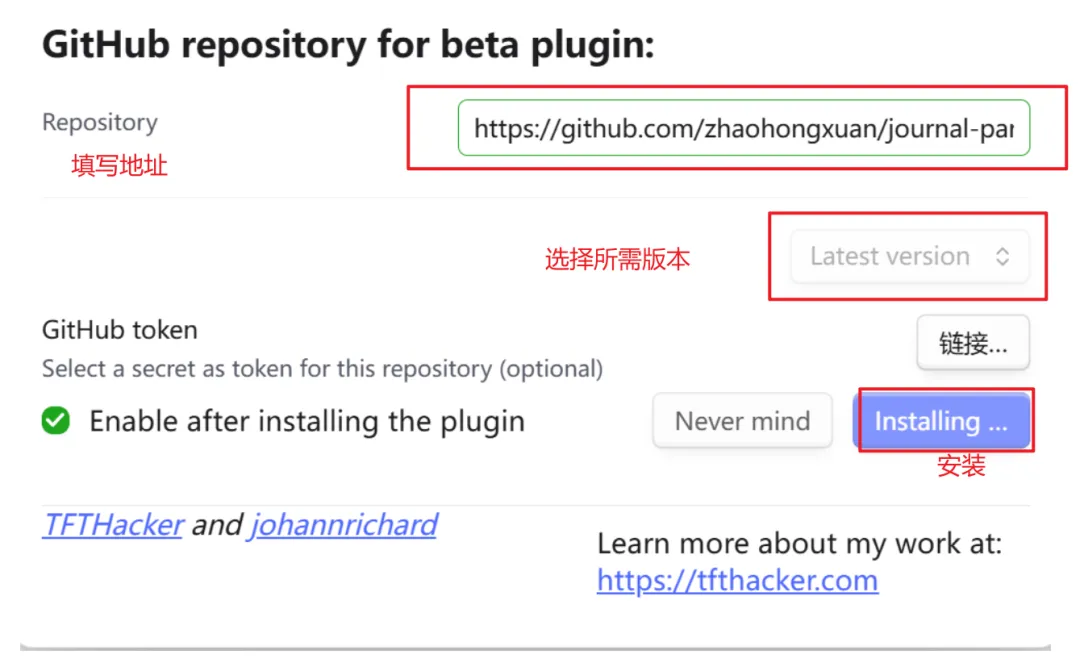Screen dimensions: 1080x667
Task: Focus the Repository URL input field
Action: click(x=744, y=128)
